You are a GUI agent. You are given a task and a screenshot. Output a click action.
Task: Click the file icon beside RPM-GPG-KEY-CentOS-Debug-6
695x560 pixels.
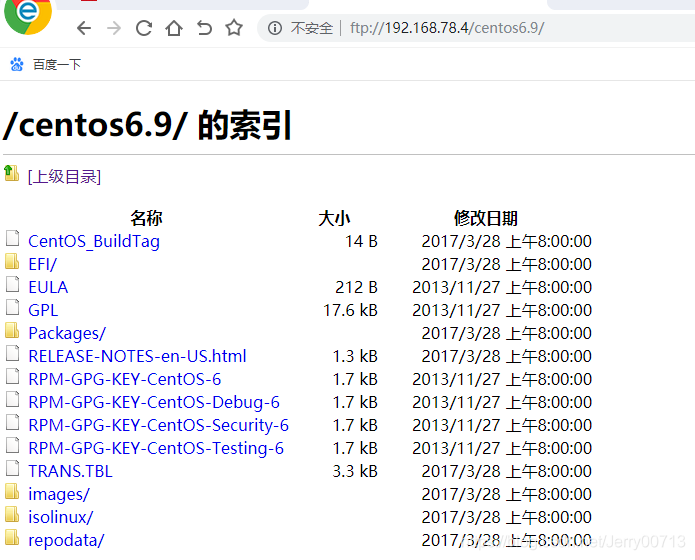(12, 399)
